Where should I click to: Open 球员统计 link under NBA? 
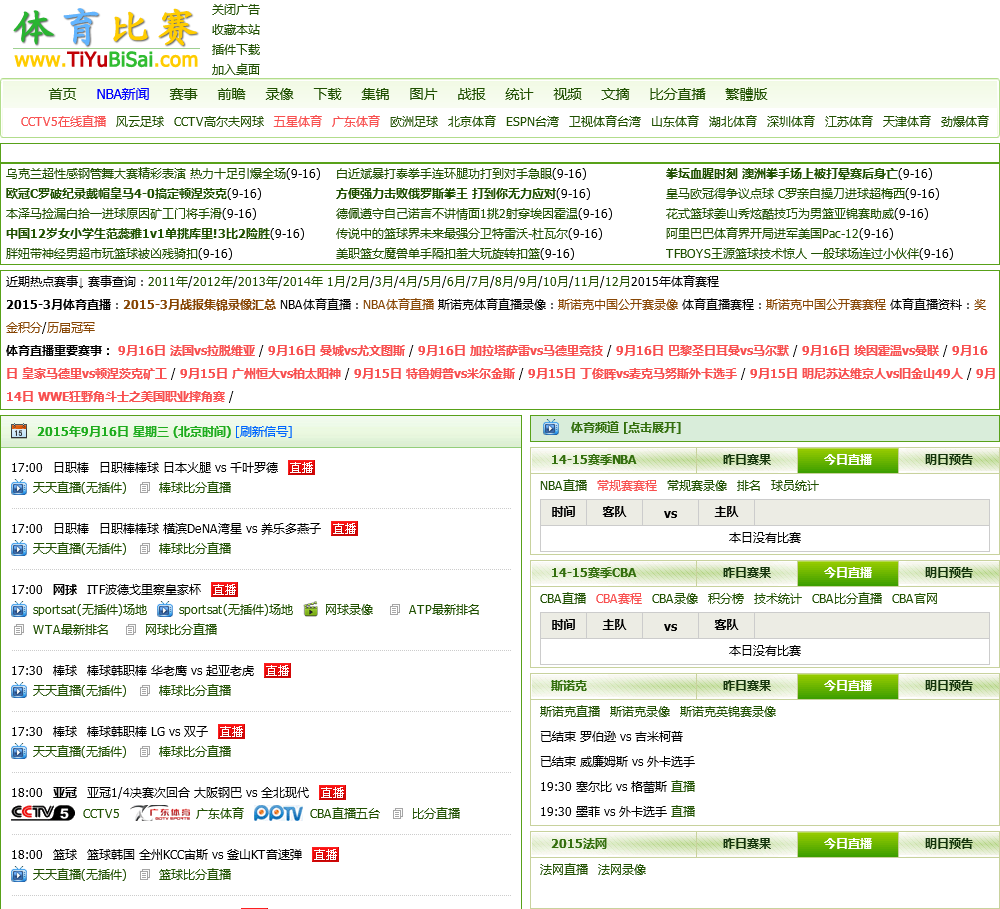[795, 486]
